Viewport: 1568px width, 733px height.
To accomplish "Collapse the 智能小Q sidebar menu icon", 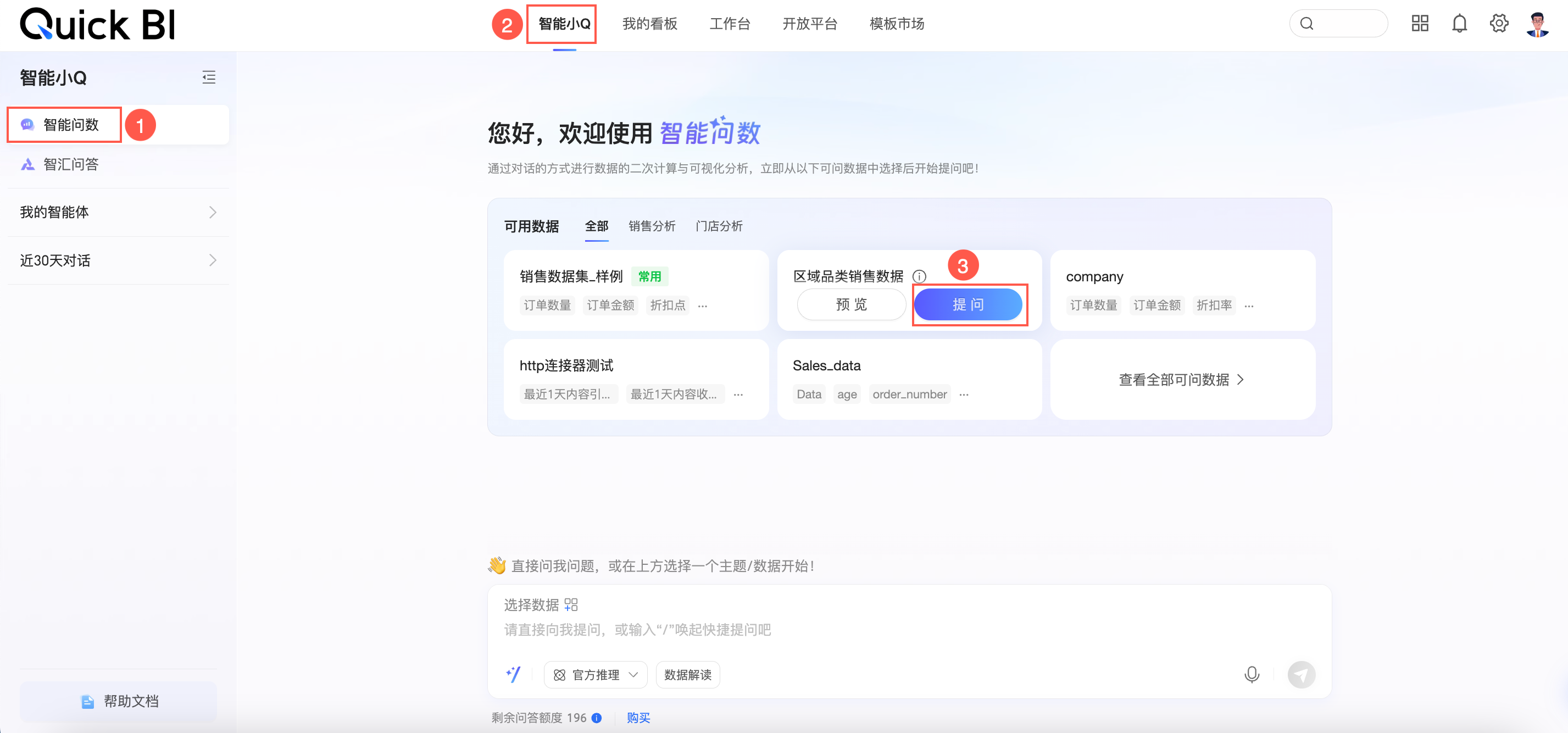I will click(209, 77).
